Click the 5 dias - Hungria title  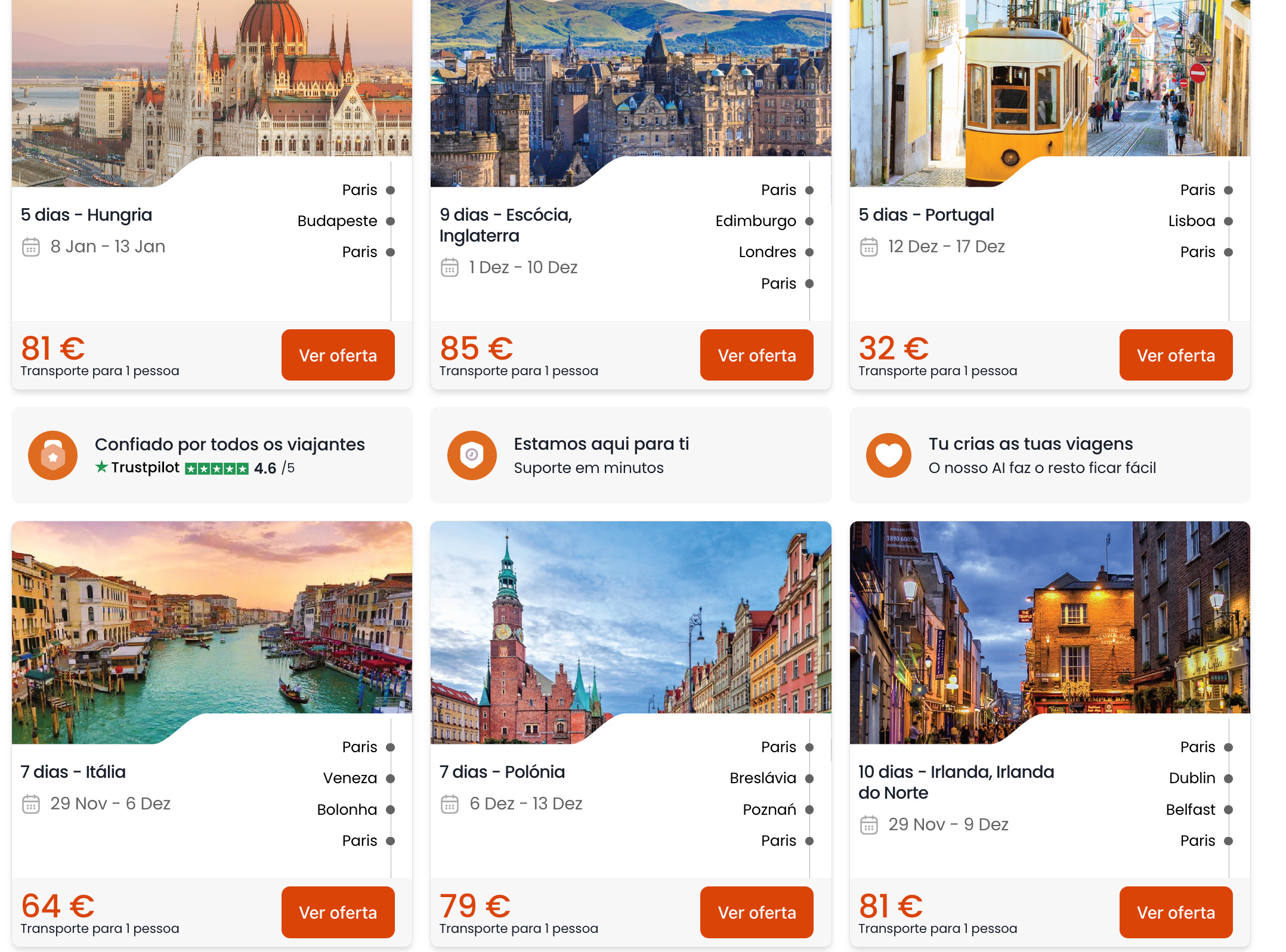[x=86, y=215]
